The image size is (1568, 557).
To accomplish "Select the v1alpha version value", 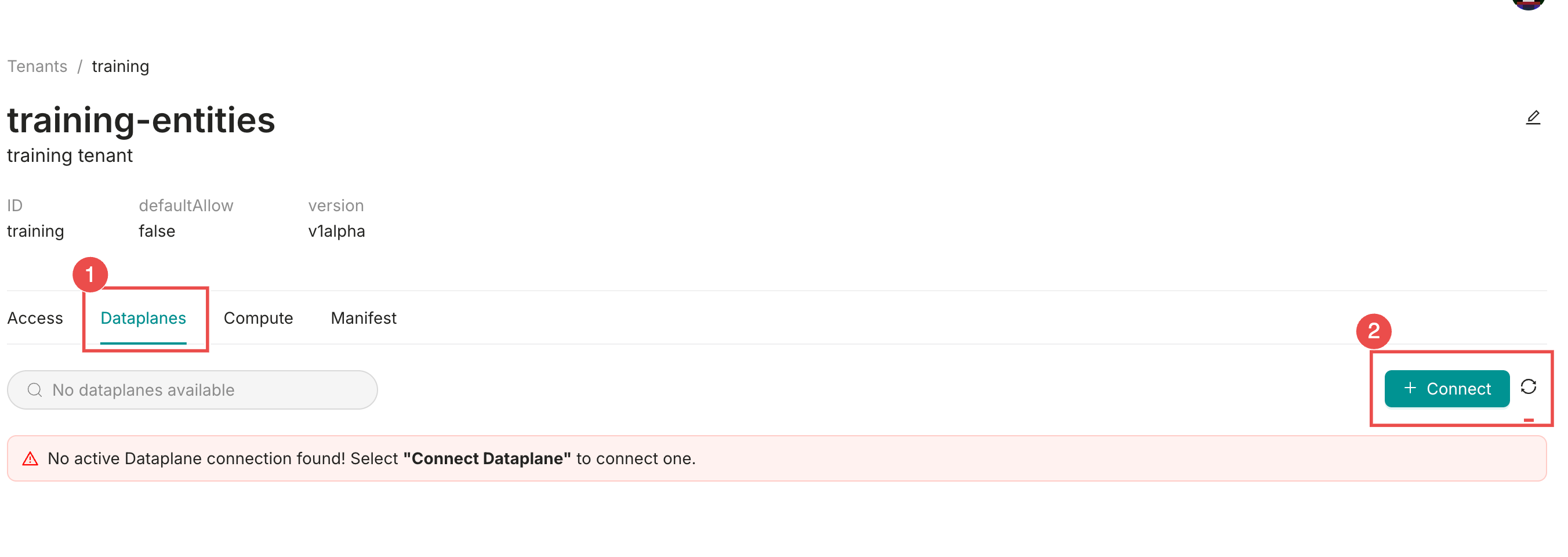I will (336, 232).
